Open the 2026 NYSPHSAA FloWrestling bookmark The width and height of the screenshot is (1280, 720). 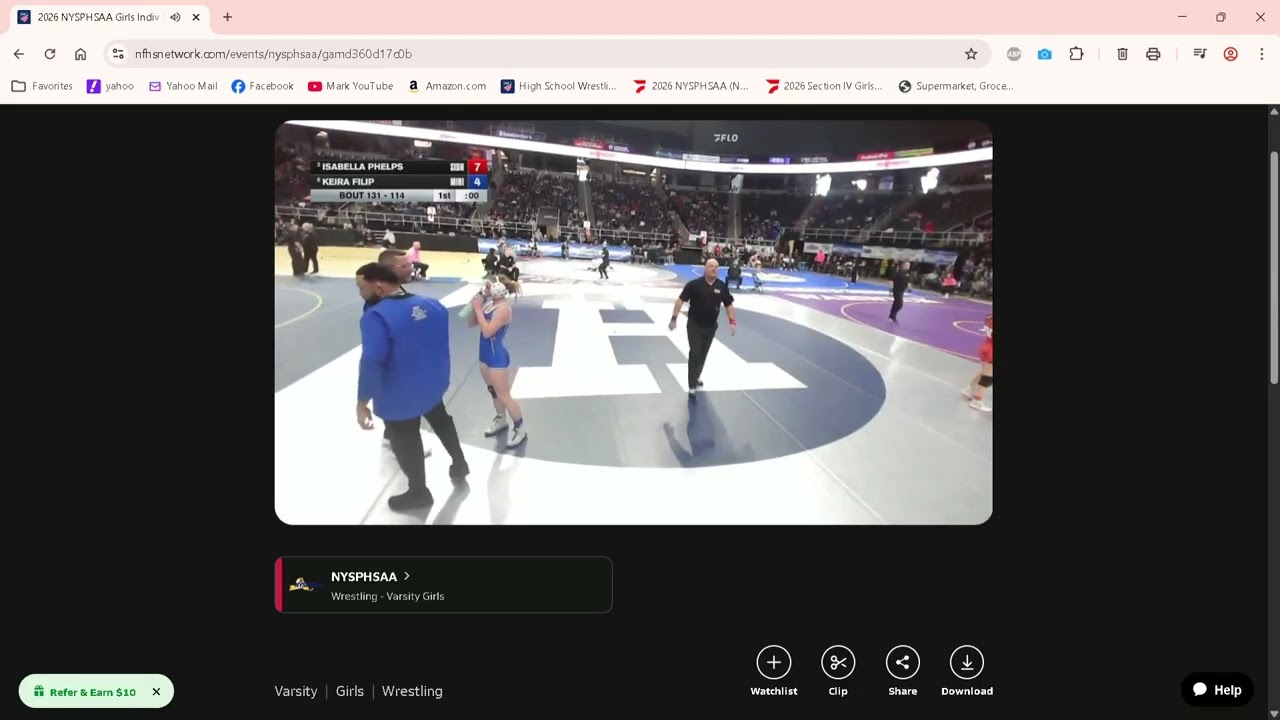[691, 86]
